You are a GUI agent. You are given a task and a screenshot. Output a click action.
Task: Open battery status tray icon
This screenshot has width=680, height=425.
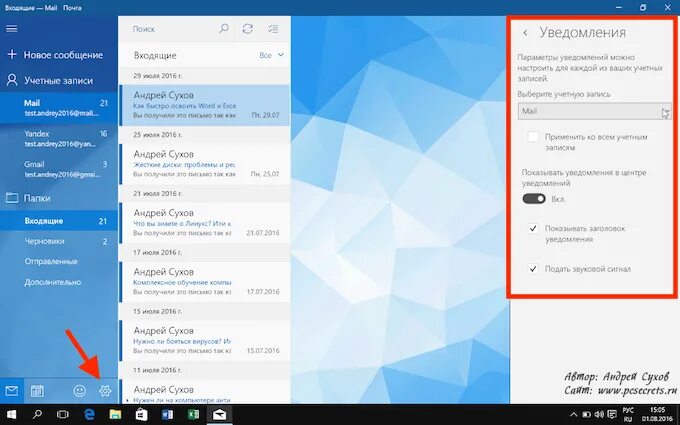(586, 415)
